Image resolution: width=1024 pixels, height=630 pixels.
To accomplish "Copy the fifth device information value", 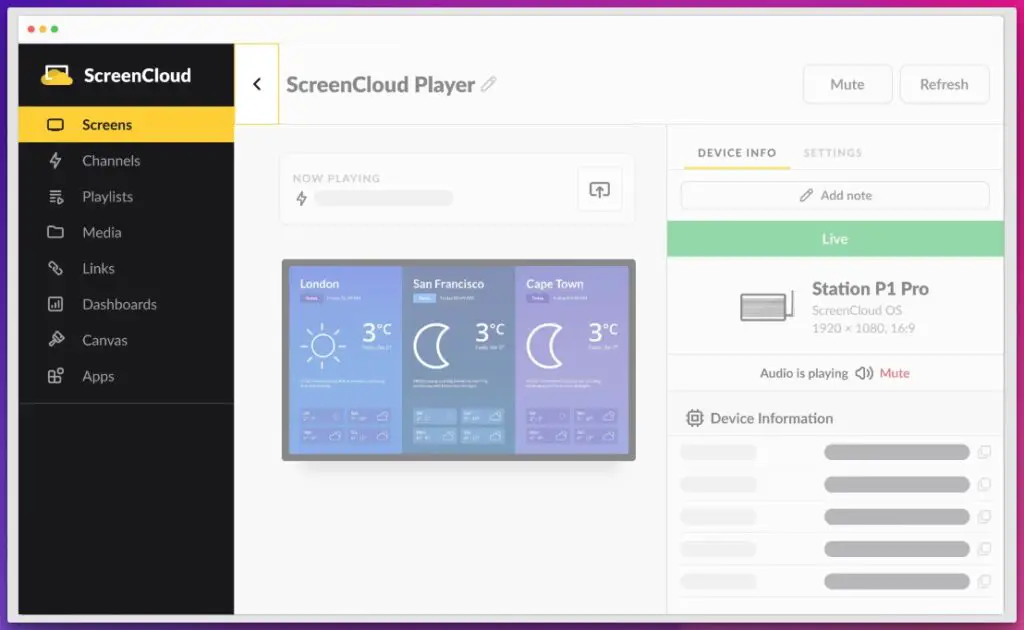I will click(984, 580).
